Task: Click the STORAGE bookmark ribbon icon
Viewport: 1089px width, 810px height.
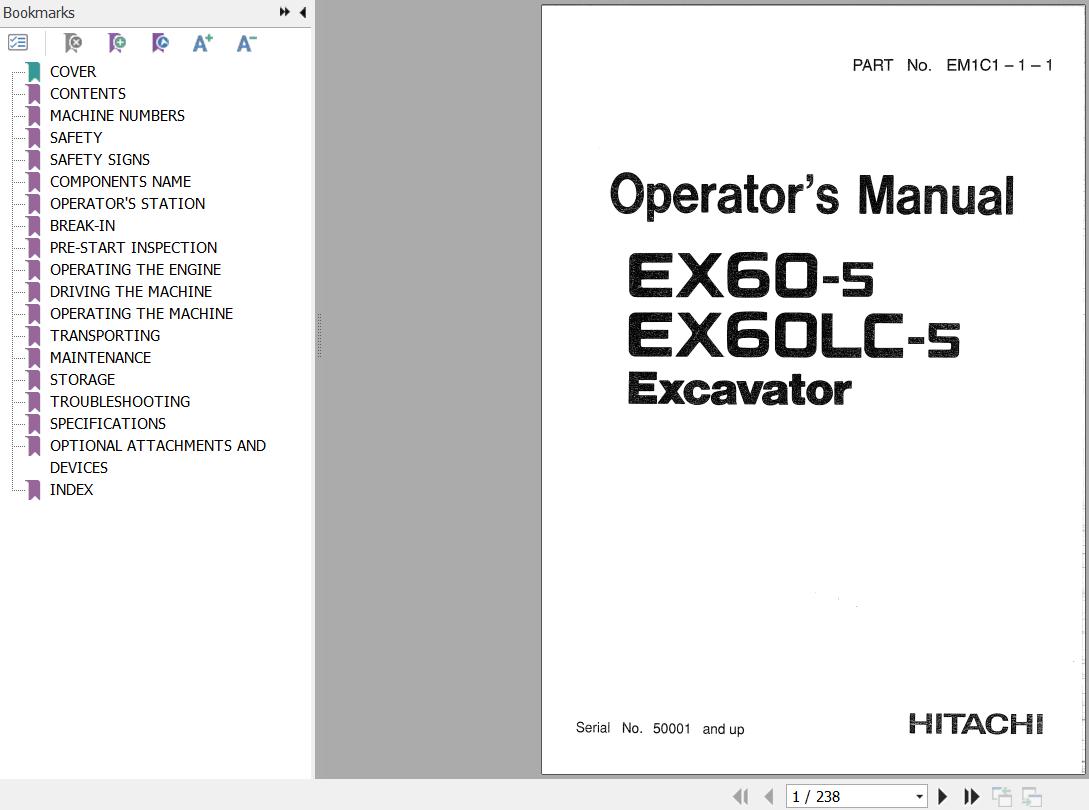Action: tap(34, 380)
